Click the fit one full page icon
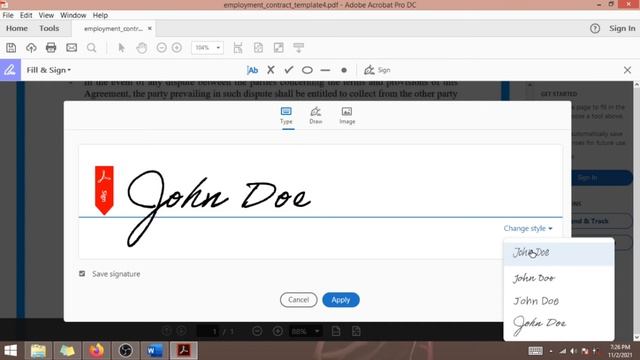Screen dimensions: 640x360 tap(258, 48)
